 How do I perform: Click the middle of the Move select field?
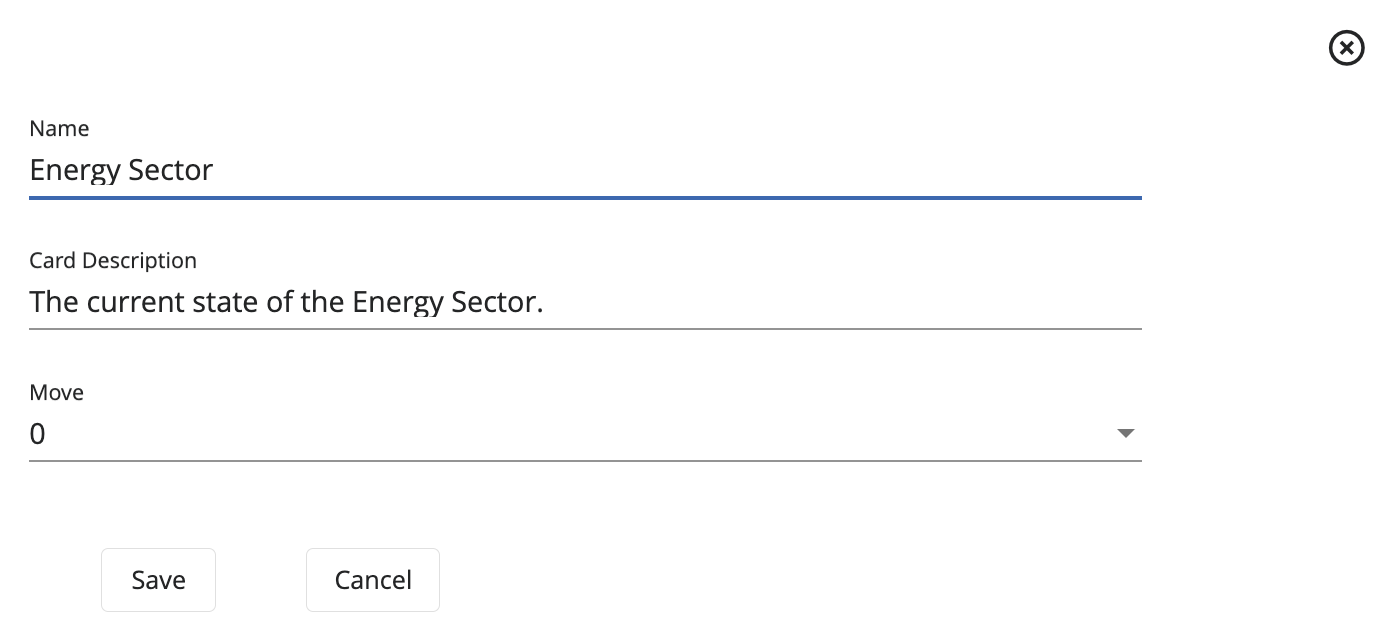(585, 434)
